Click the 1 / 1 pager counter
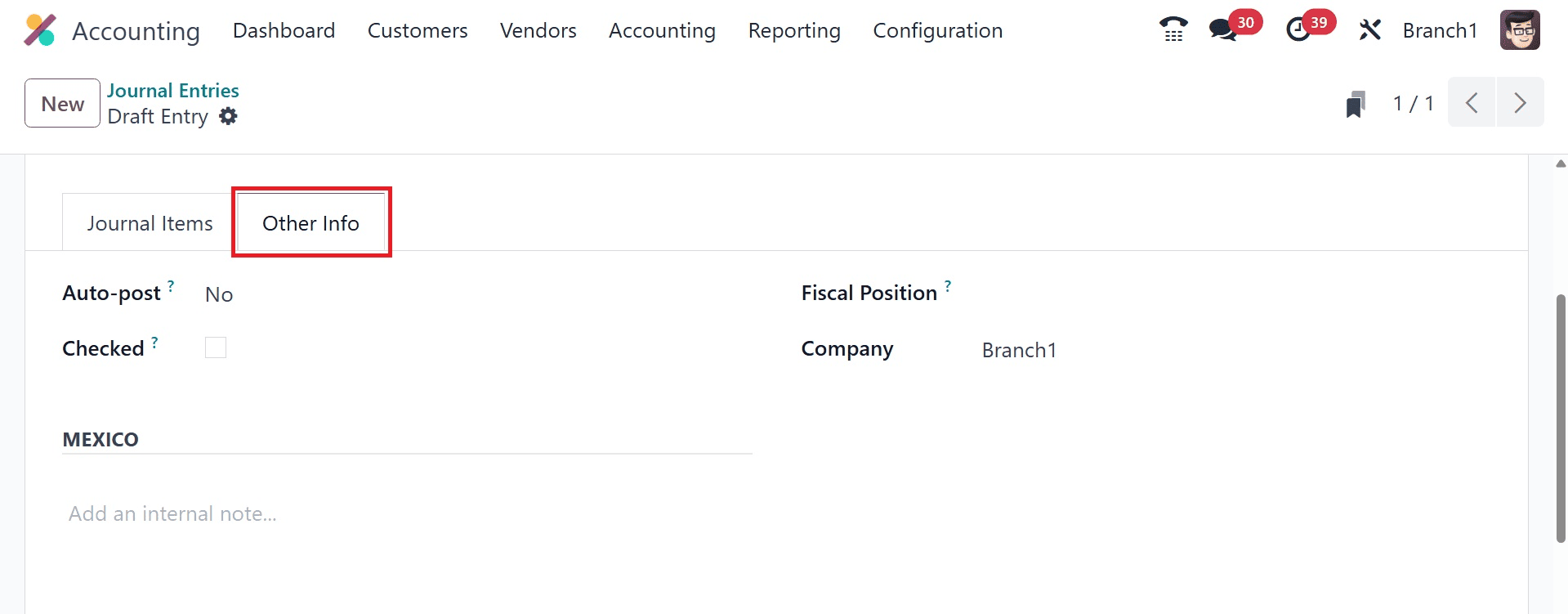Image resolution: width=1568 pixels, height=614 pixels. tap(1414, 103)
